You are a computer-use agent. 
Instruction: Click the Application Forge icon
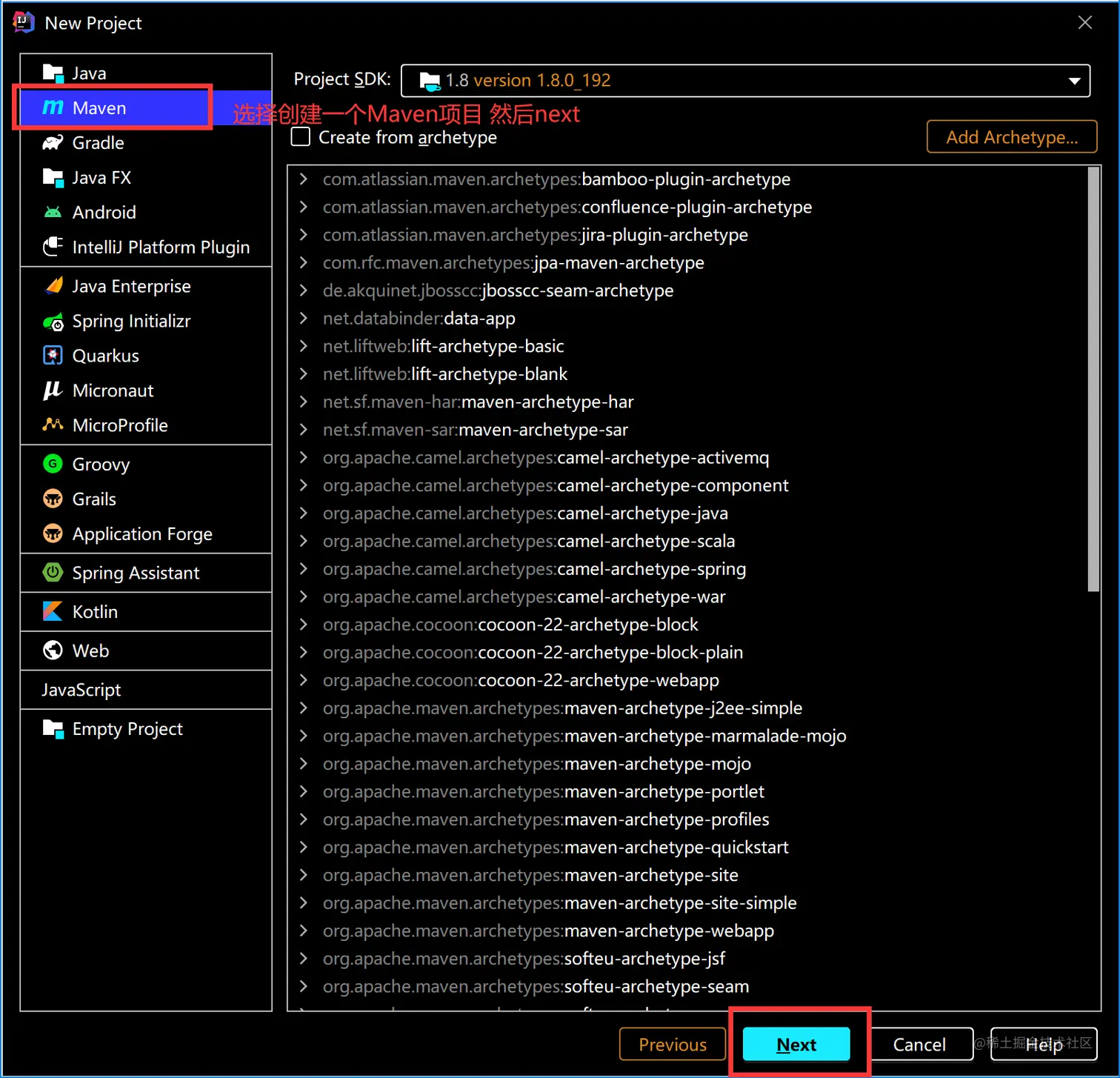[53, 533]
